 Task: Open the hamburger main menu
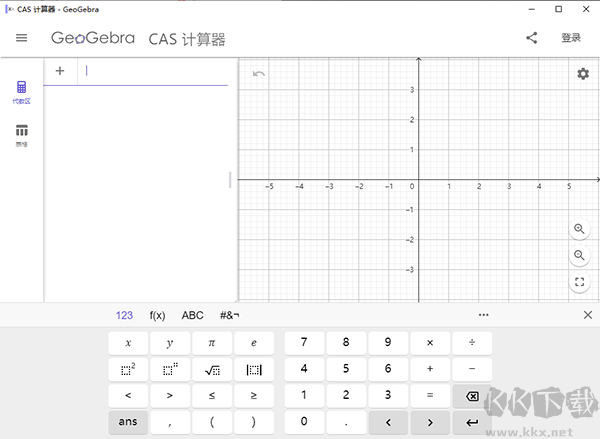pyautogui.click(x=21, y=39)
